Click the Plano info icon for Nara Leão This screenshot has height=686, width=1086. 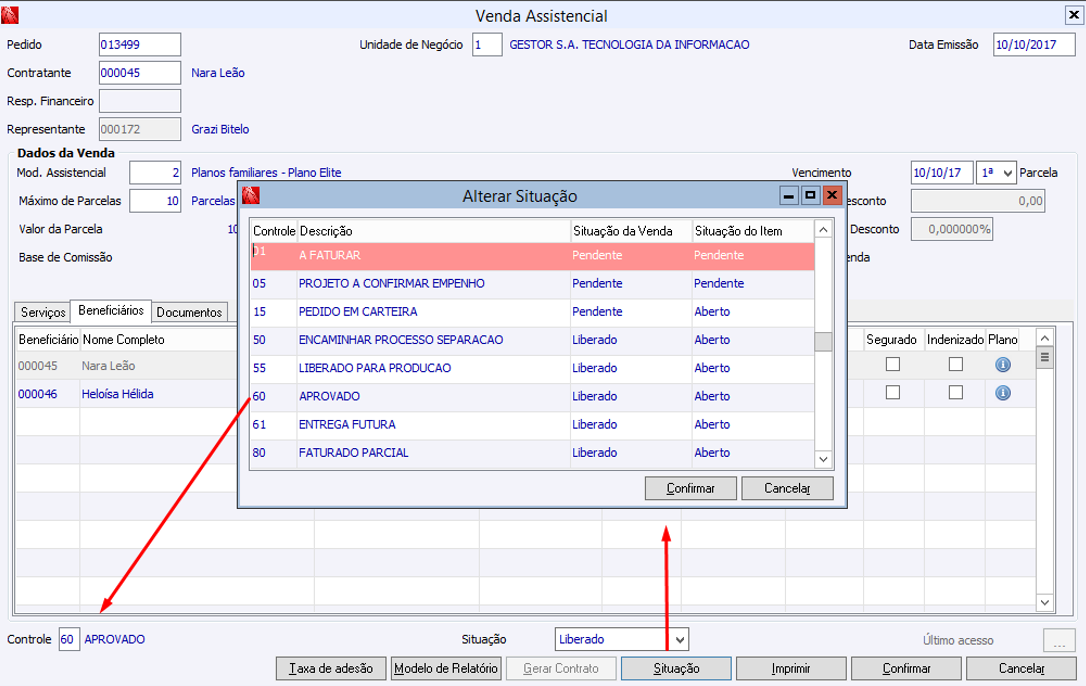1002,364
